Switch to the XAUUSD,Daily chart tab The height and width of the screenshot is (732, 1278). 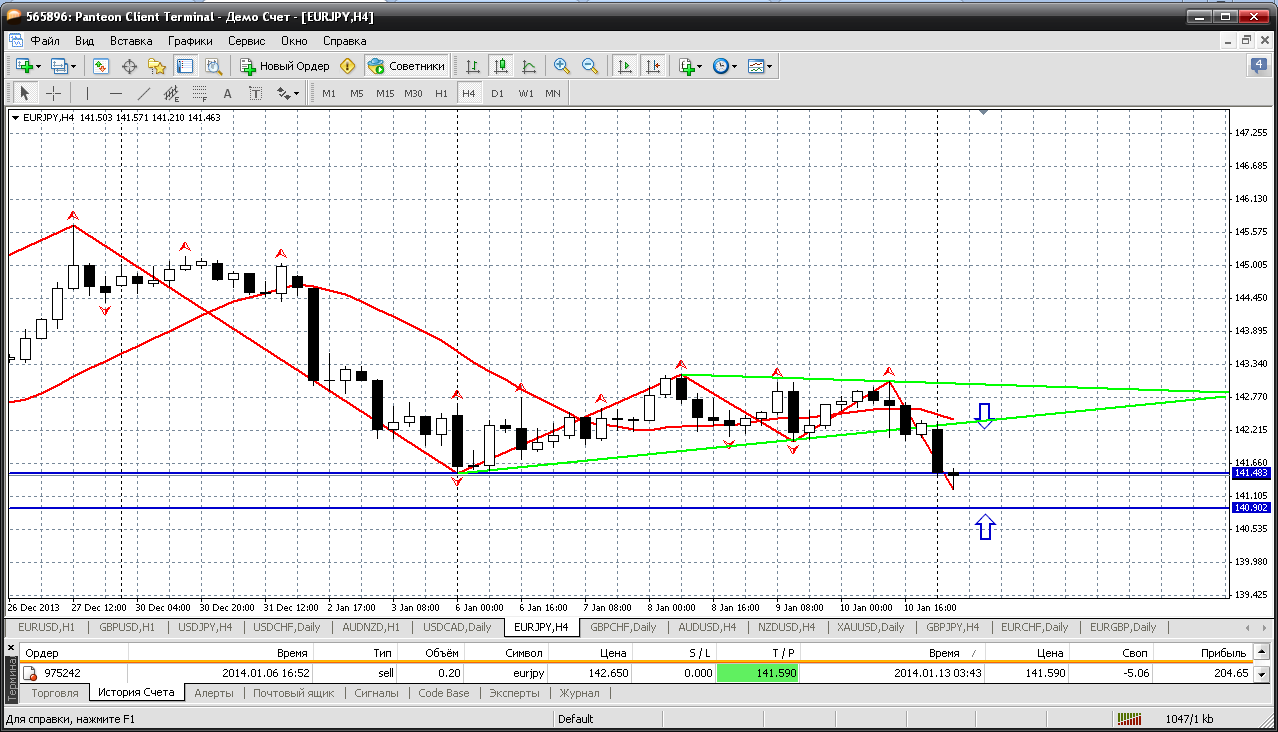(871, 627)
